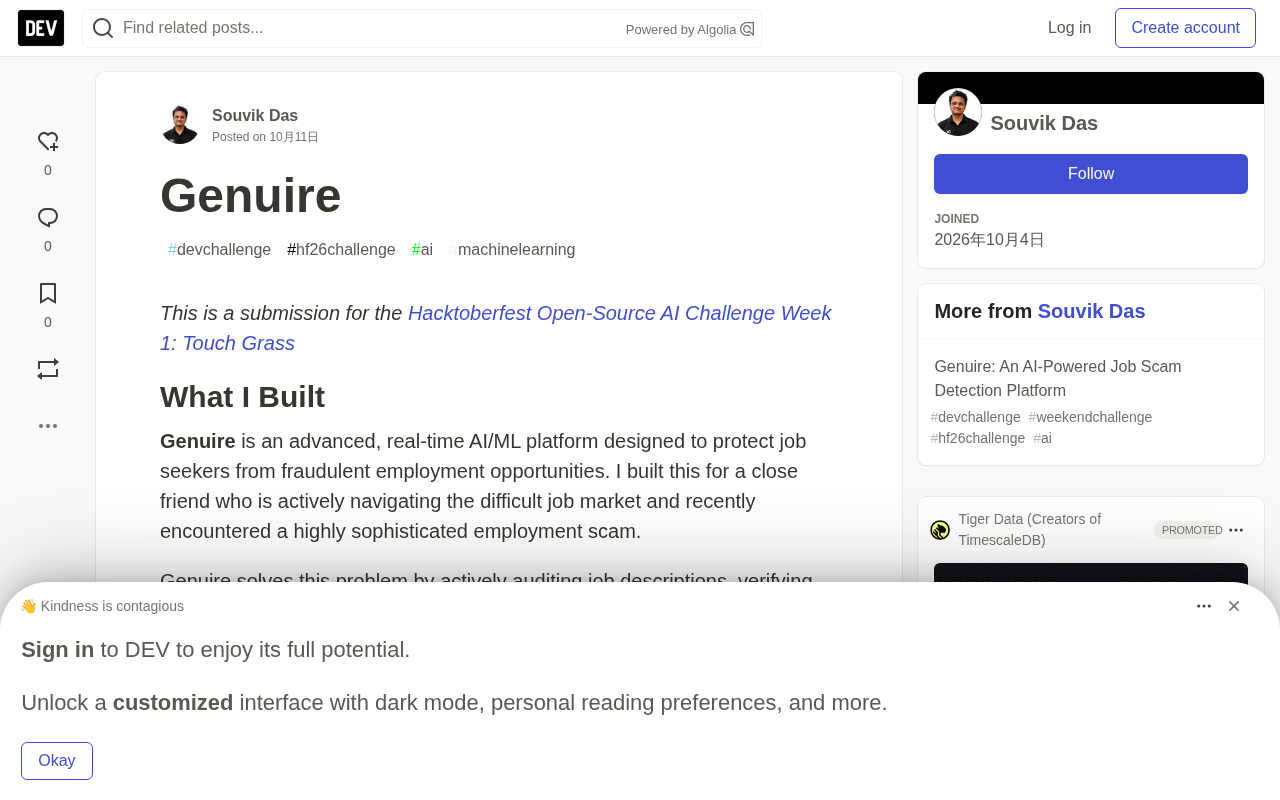The height and width of the screenshot is (800, 1280).
Task: Click the What I Built heading
Action: (x=243, y=397)
